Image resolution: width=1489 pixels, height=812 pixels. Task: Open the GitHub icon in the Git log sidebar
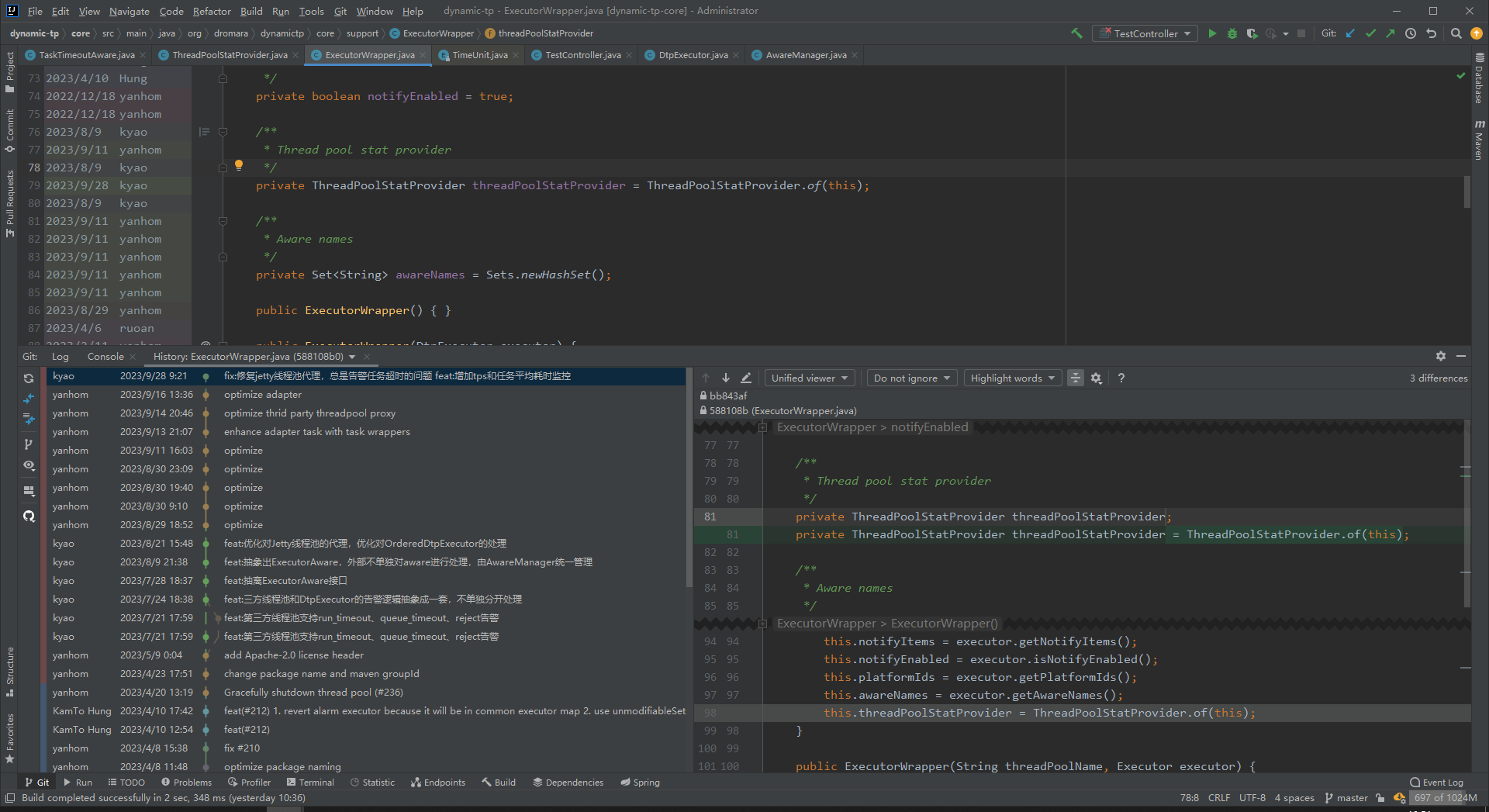29,516
